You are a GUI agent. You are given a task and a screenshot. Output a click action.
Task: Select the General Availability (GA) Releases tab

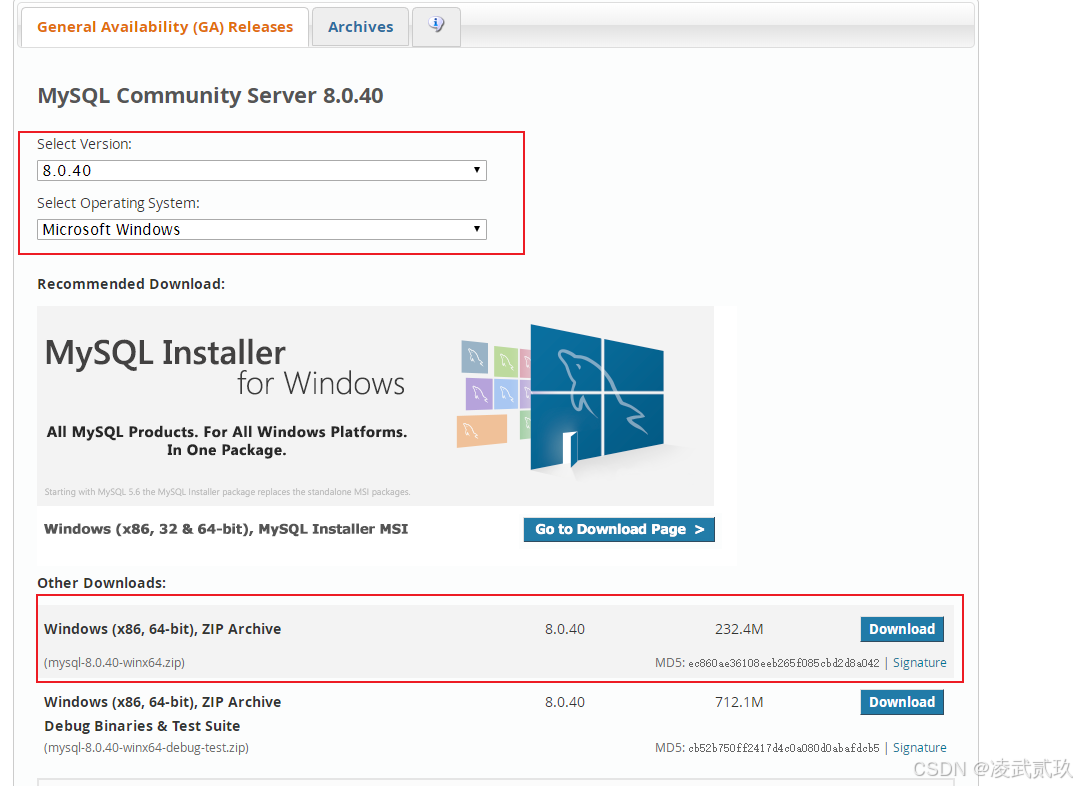pos(164,26)
